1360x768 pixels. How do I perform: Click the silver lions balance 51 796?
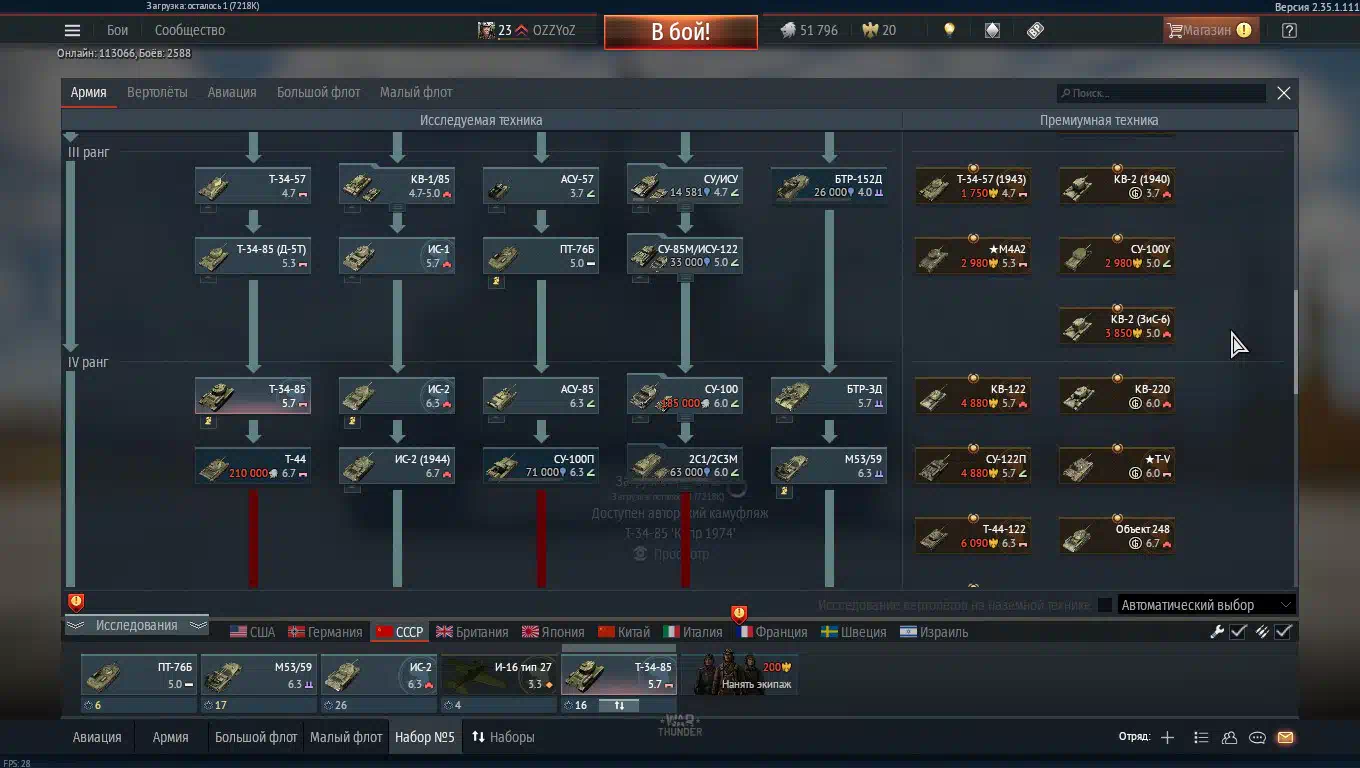[x=809, y=30]
